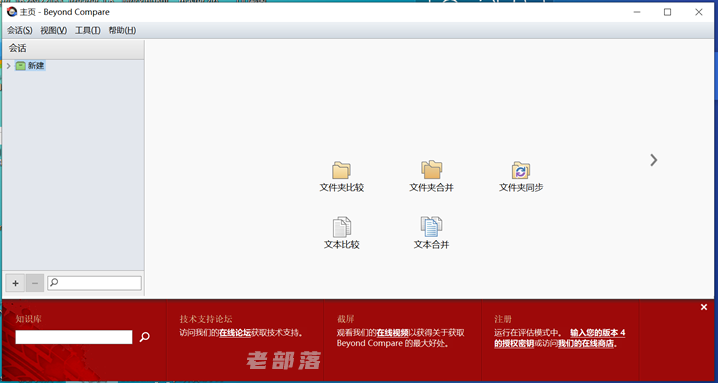Expand the 新建 tree node
718x383 pixels.
tap(8, 66)
